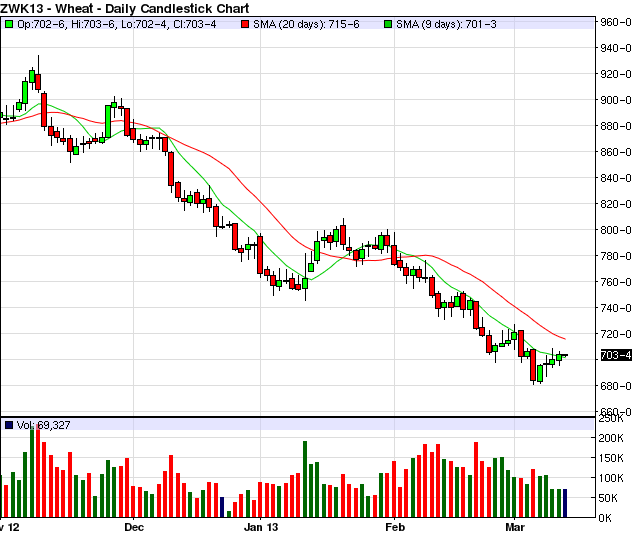Click the Jan 13 date axis label
The image size is (640, 536).
coord(261,527)
